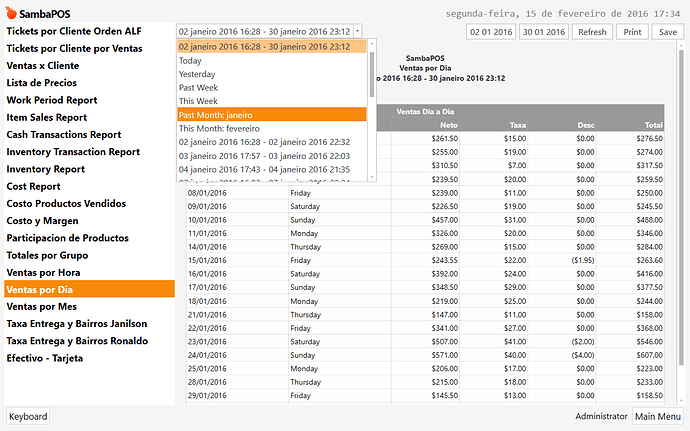Image resolution: width=690 pixels, height=431 pixels.
Task: Return to Main Menu
Action: (658, 416)
